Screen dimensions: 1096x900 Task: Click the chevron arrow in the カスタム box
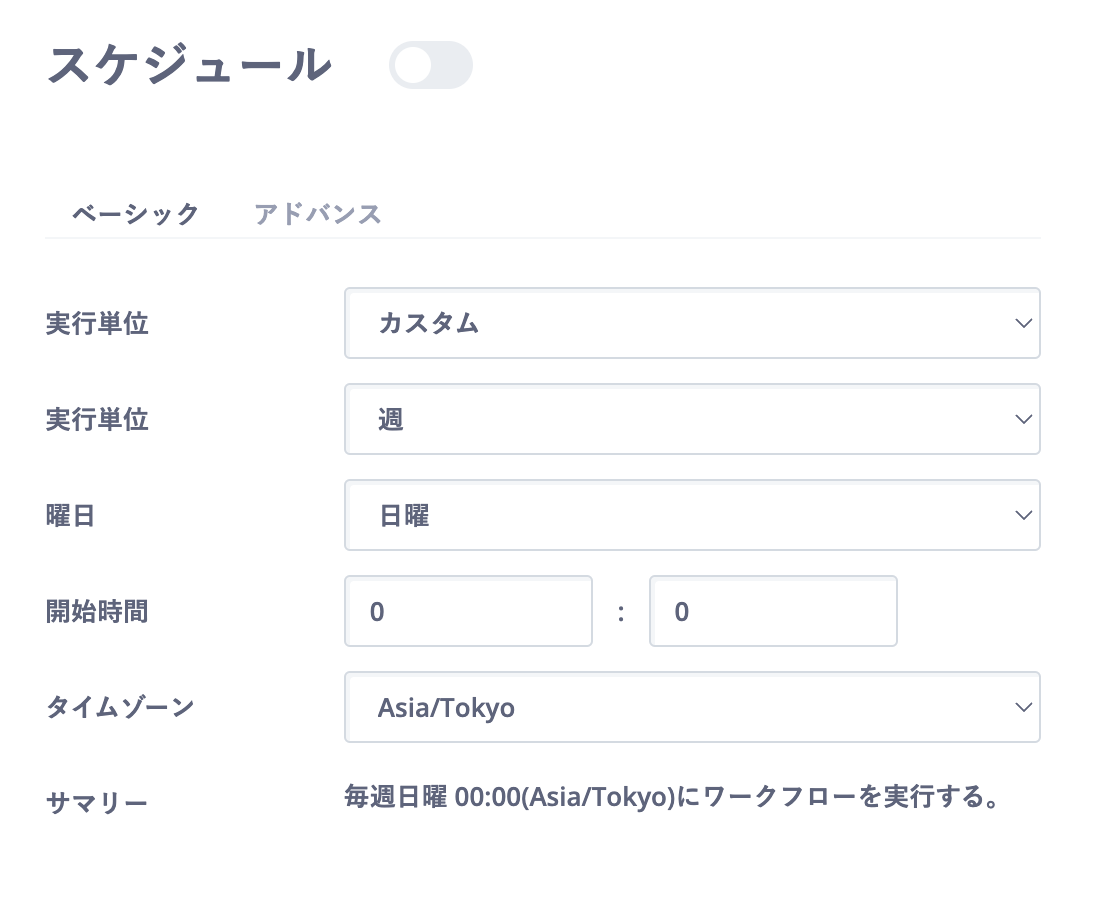pyautogui.click(x=1022, y=323)
